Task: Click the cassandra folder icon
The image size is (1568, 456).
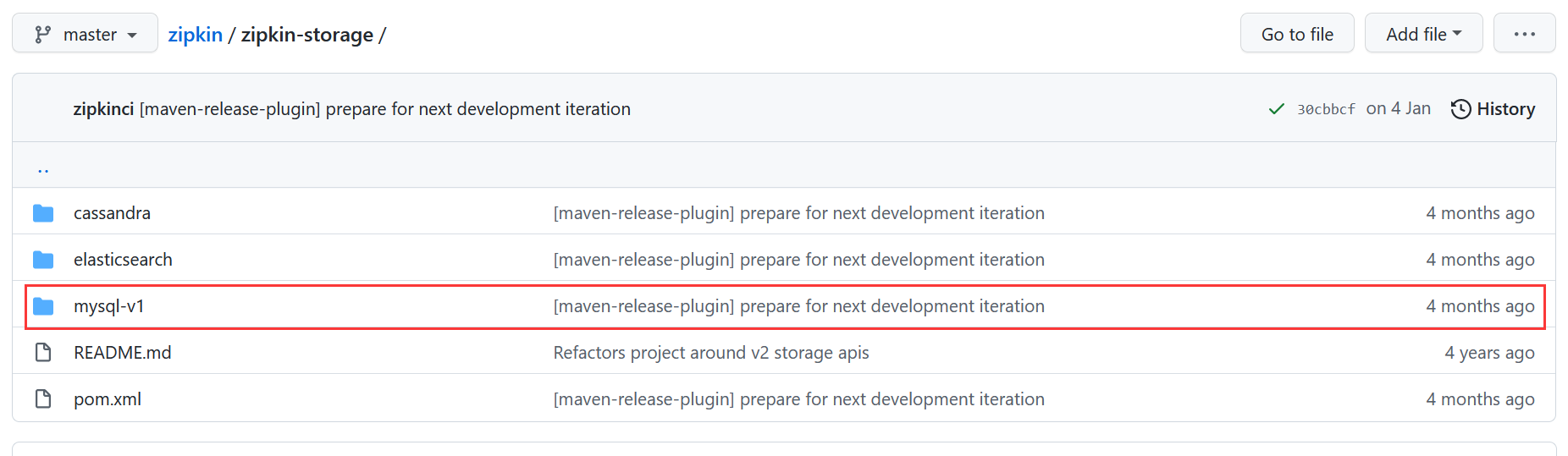Action: [43, 213]
